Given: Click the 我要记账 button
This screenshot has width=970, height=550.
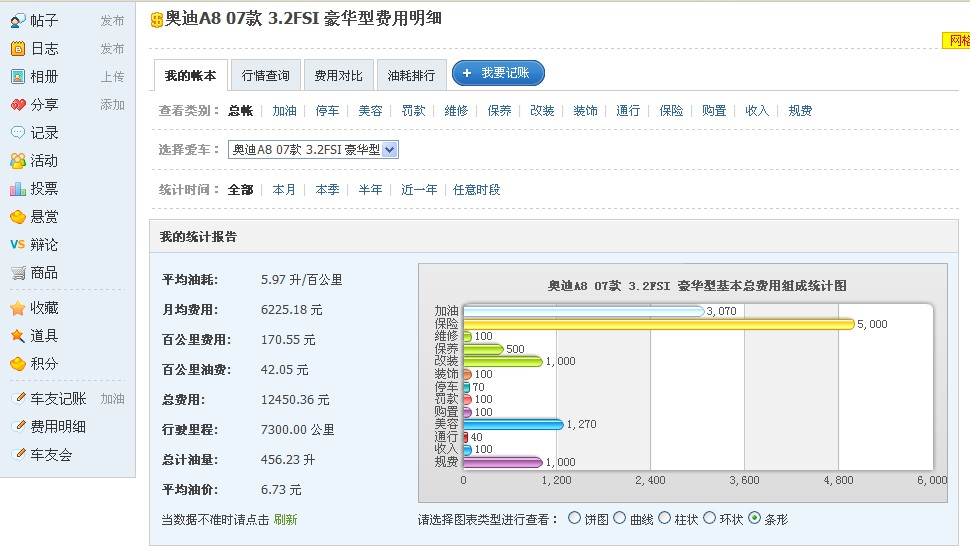Looking at the screenshot, I should pyautogui.click(x=498, y=73).
